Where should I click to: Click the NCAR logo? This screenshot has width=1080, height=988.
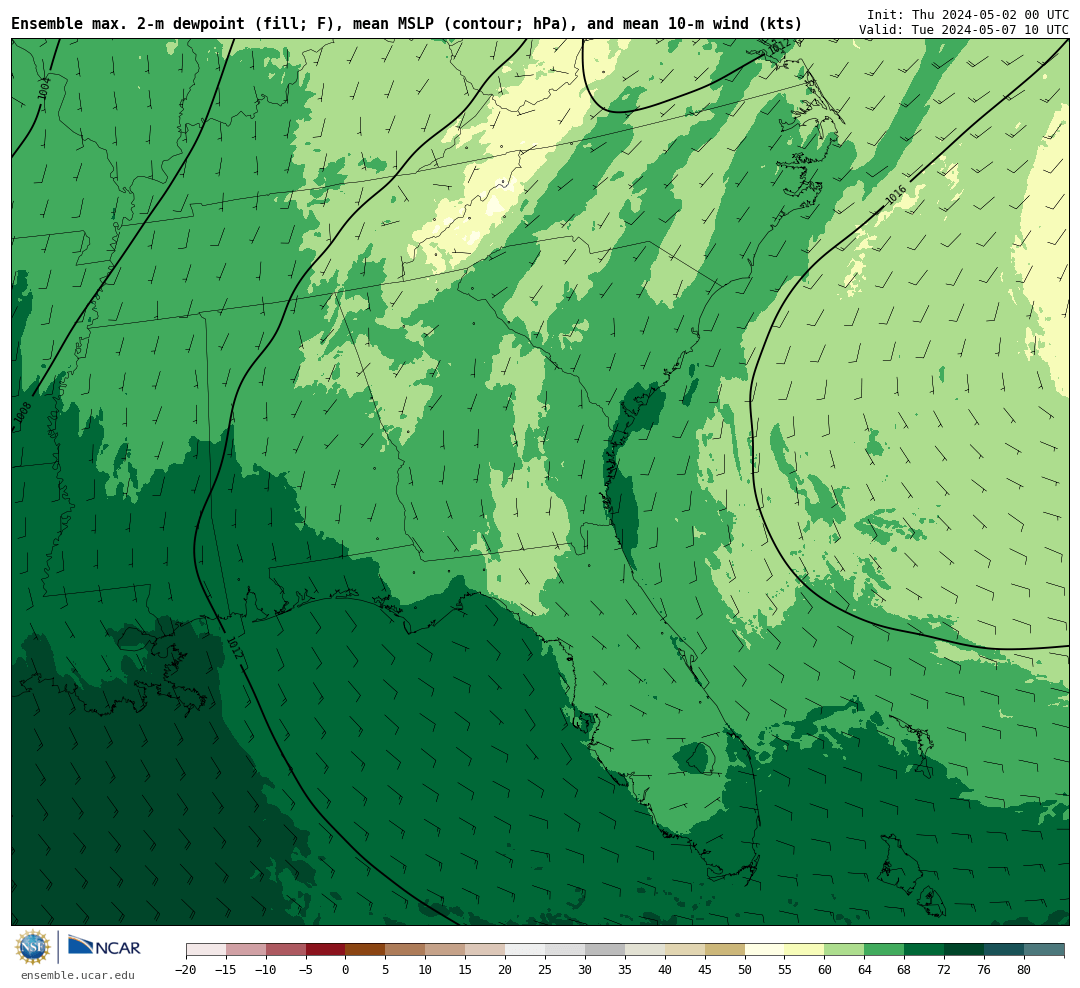click(104, 947)
